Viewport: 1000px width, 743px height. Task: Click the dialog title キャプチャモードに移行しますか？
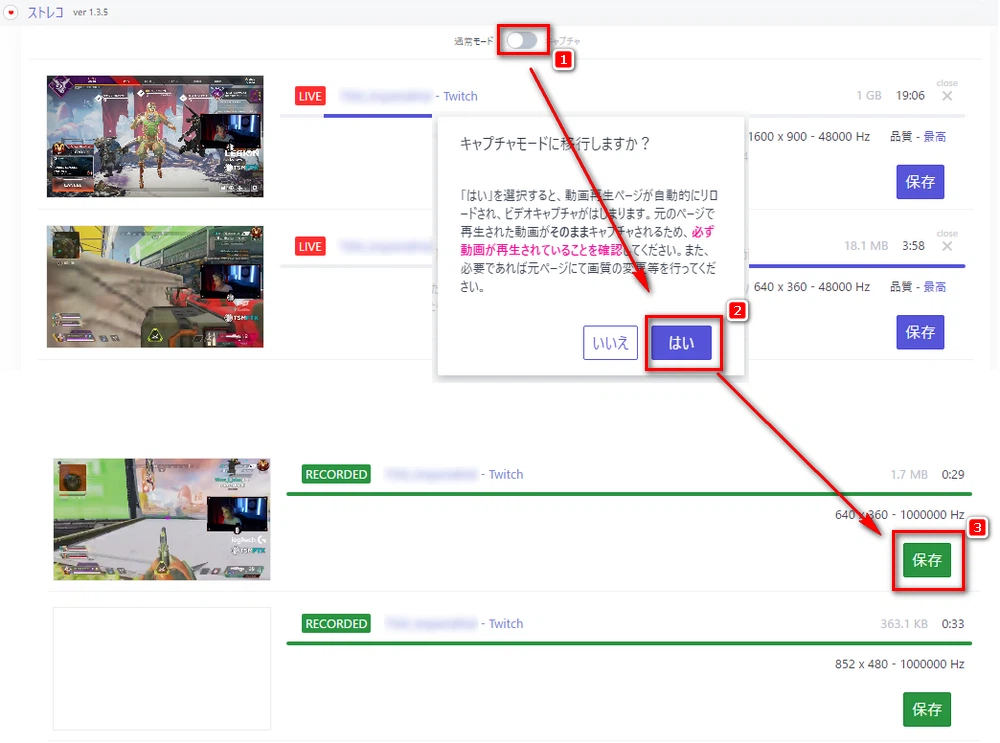click(x=555, y=143)
